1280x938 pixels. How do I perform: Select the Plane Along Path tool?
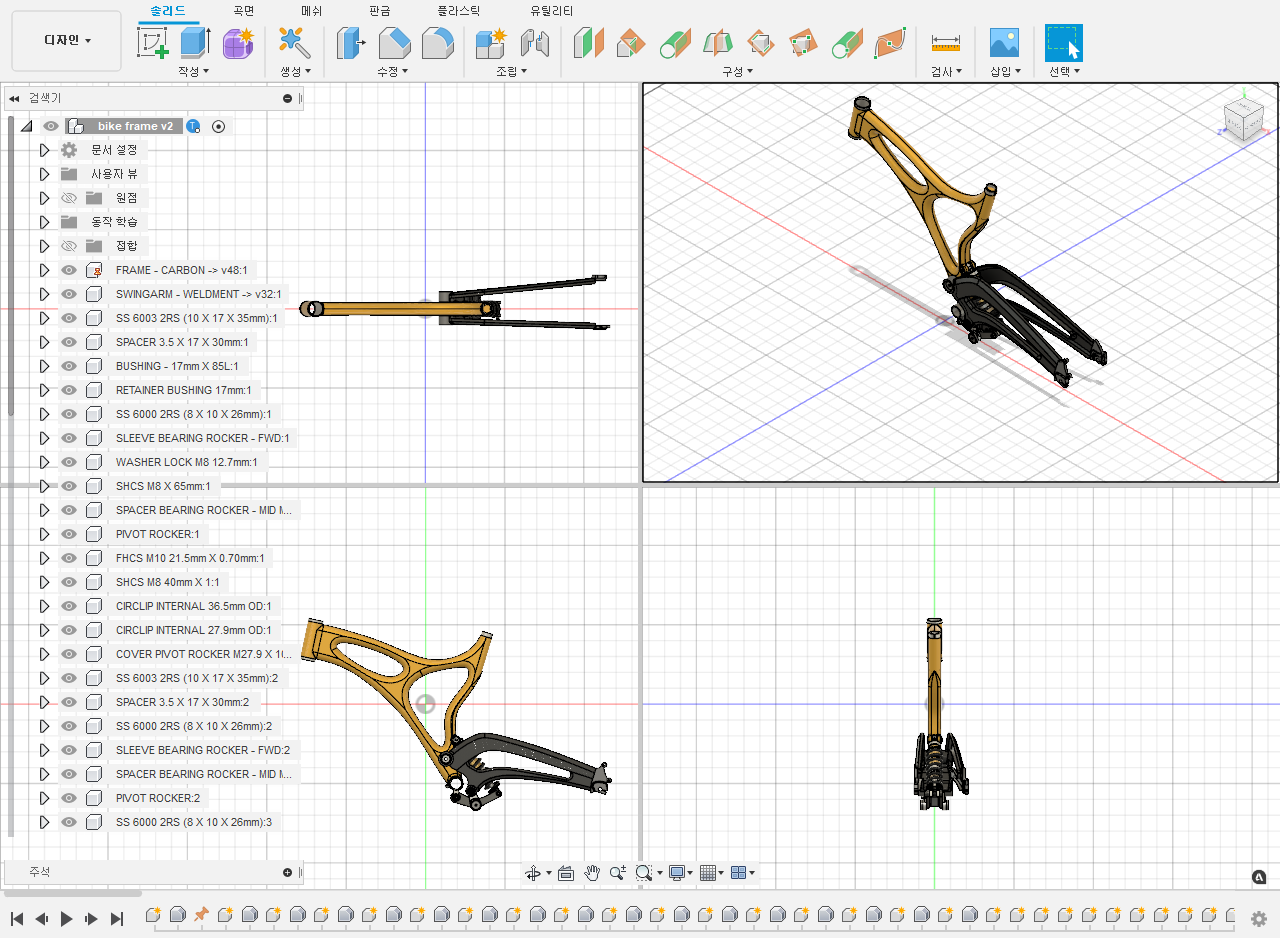tap(890, 44)
